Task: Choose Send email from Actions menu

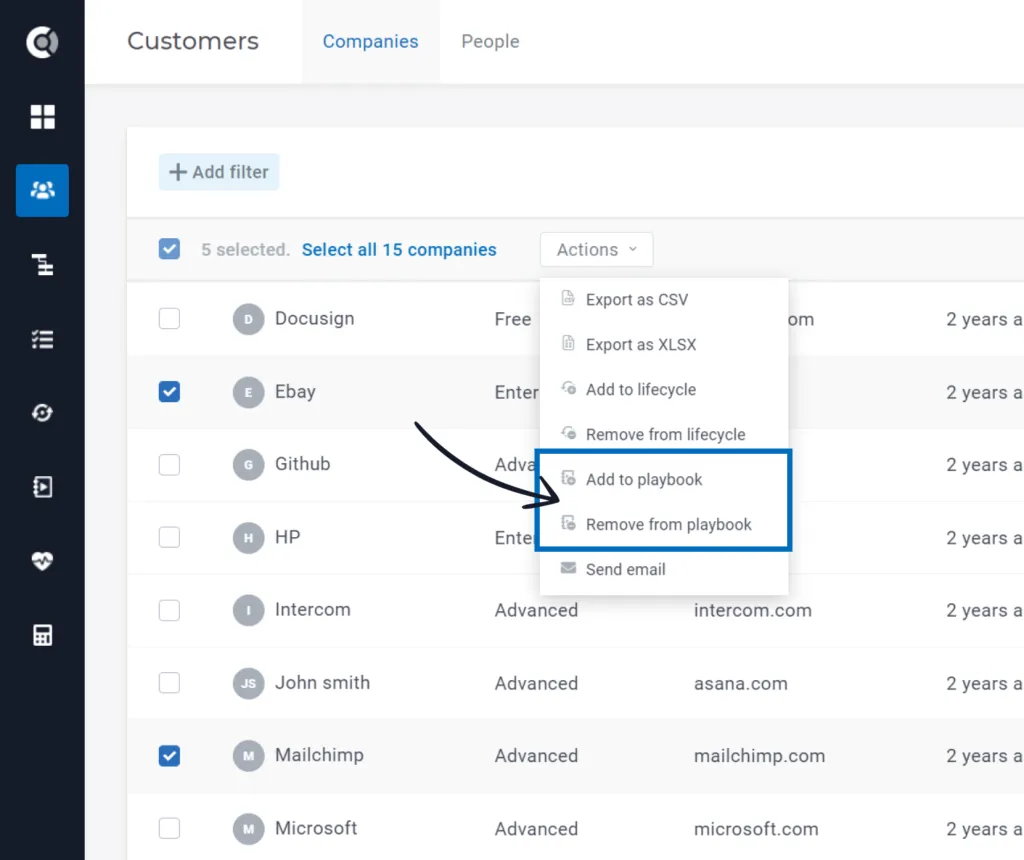Action: (x=664, y=570)
